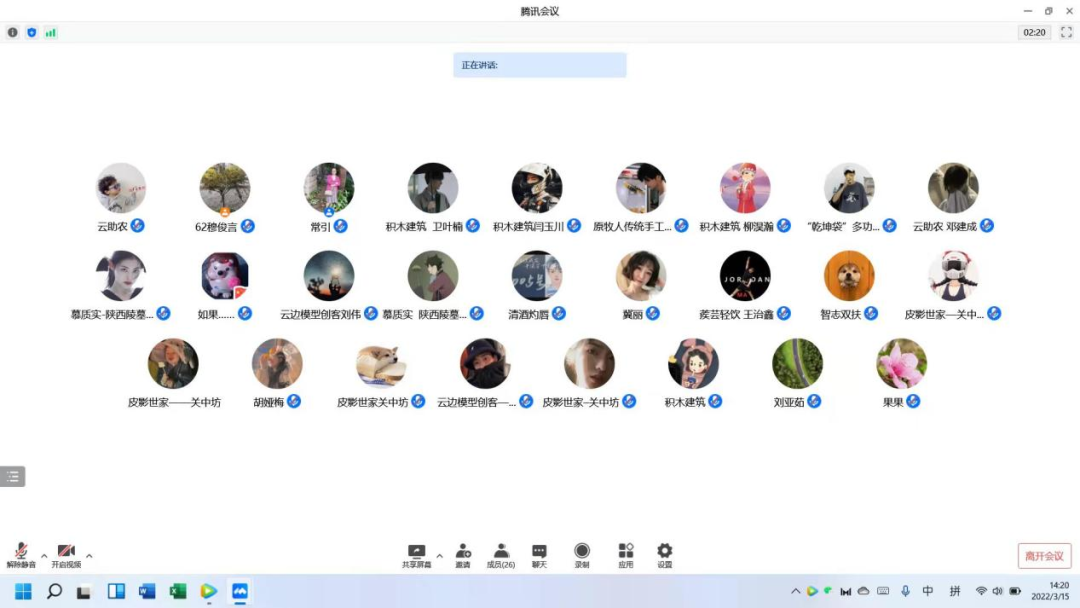Toggle the left side list panel button
The image size is (1080, 608).
pos(13,477)
